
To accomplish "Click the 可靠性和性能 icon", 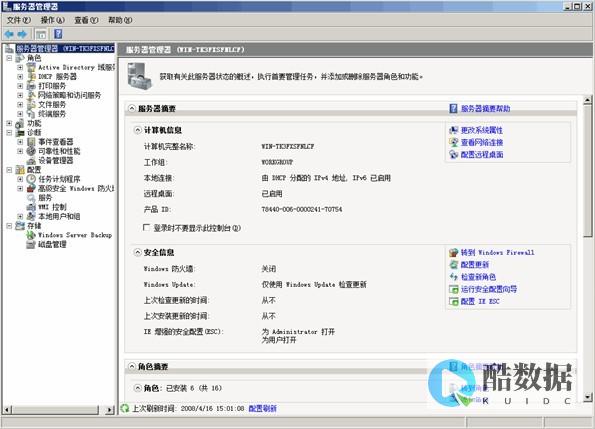I will click(x=31, y=151).
